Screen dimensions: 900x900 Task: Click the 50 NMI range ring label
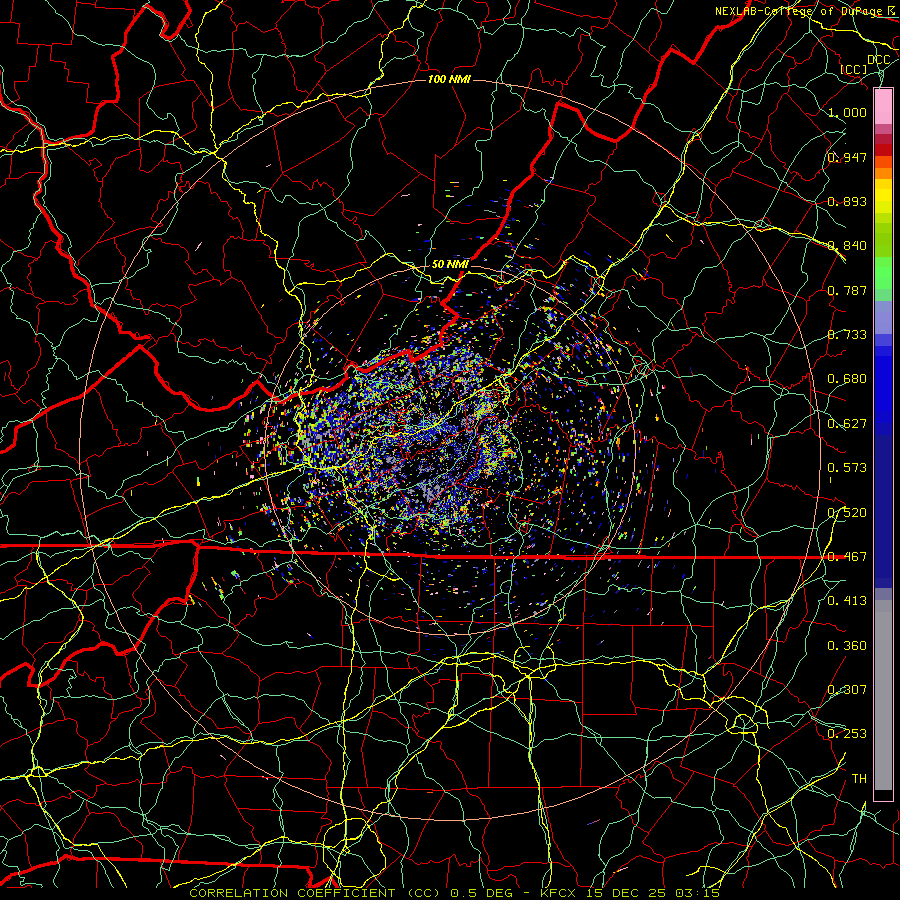tap(450, 264)
